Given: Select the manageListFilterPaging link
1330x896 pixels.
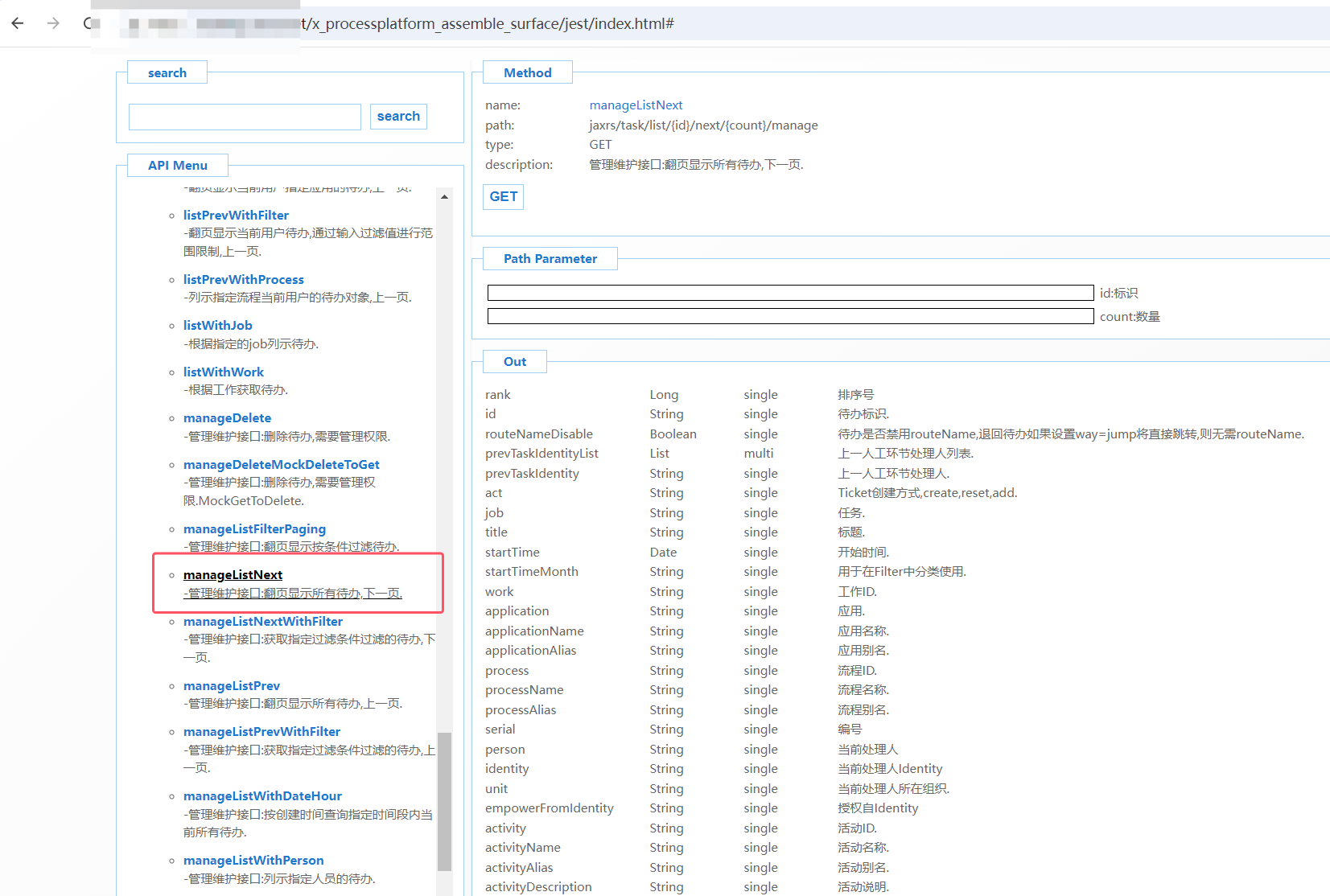Looking at the screenshot, I should click(254, 528).
